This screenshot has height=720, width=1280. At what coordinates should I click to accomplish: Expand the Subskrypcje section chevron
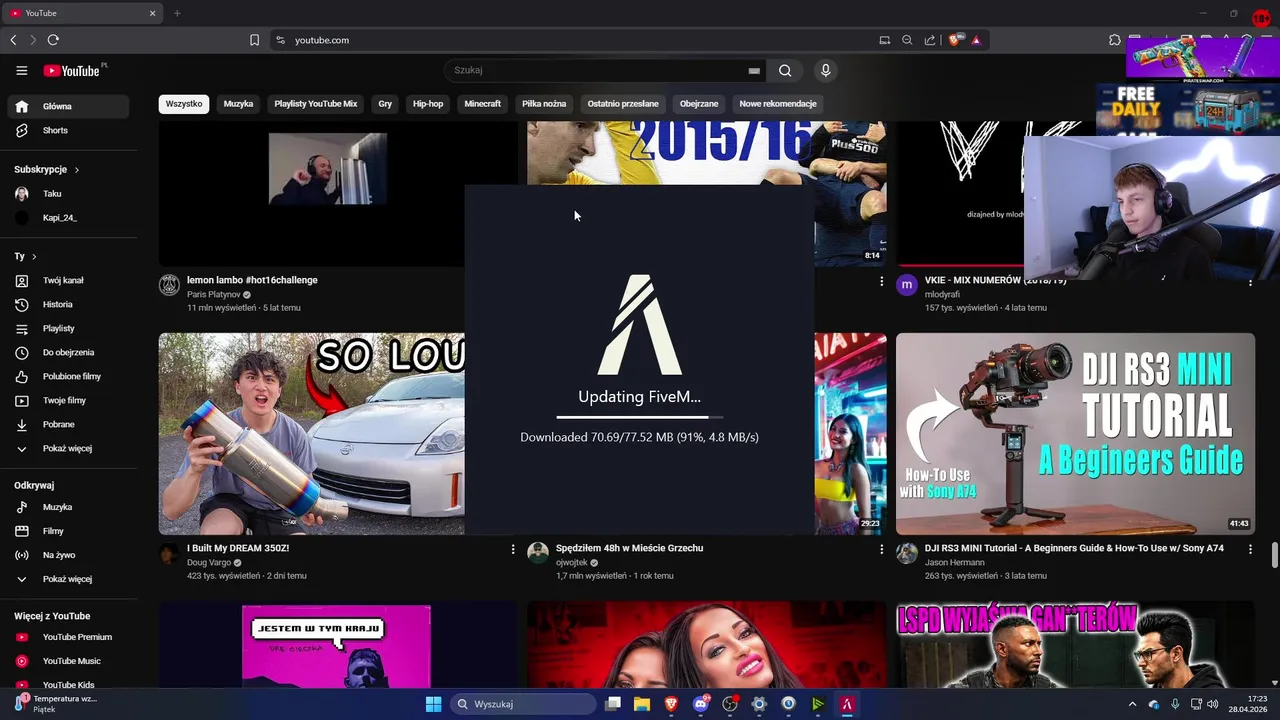pyautogui.click(x=76, y=169)
